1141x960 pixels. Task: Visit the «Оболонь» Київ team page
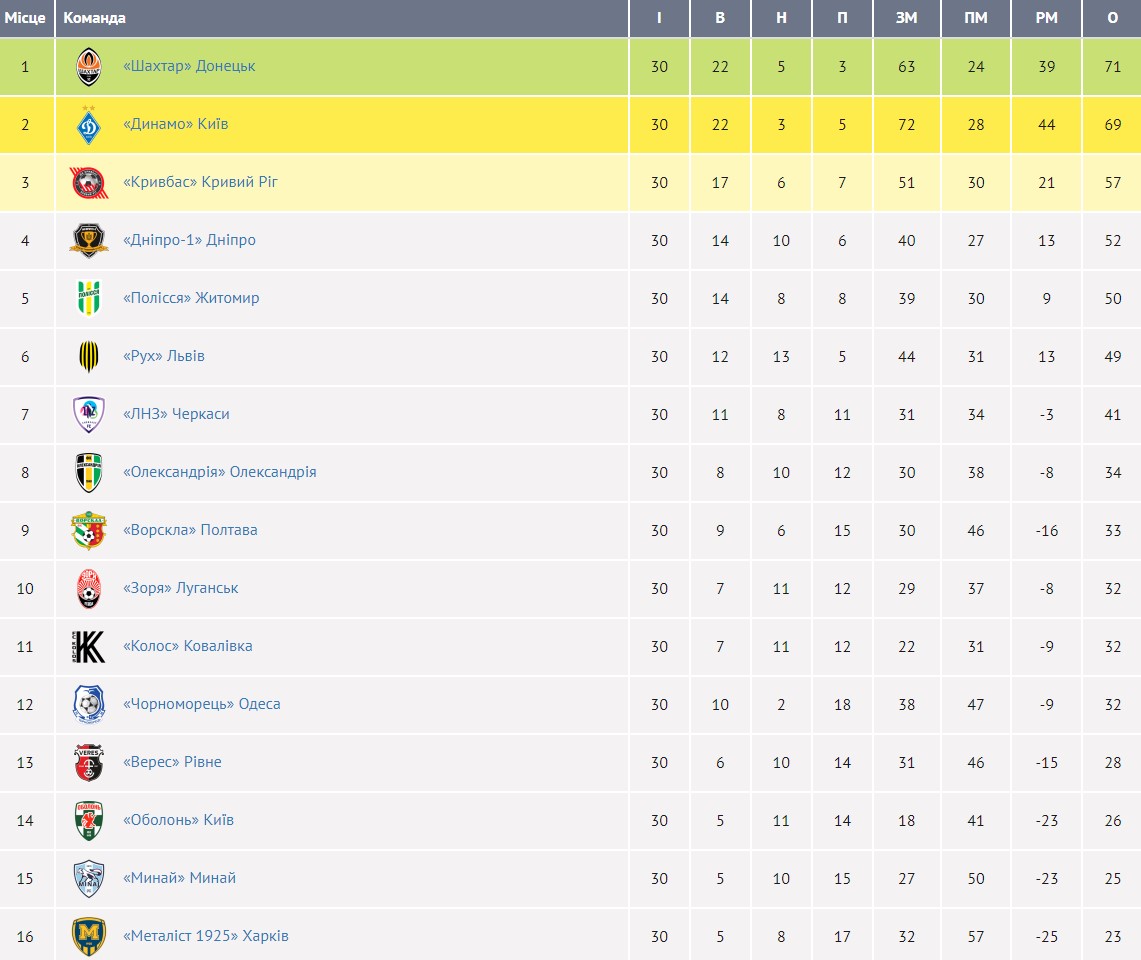point(178,820)
